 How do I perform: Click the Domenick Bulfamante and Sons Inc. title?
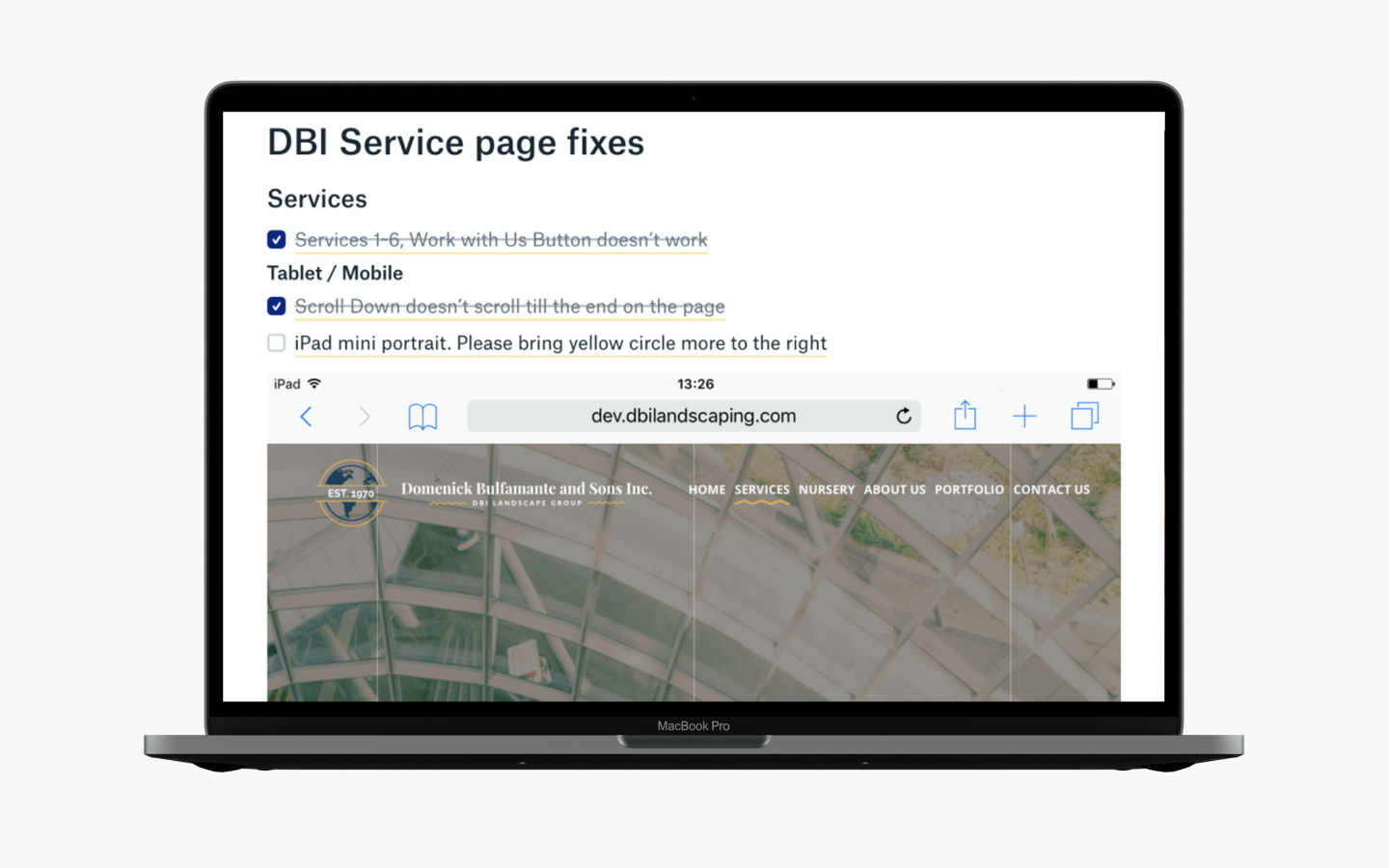coord(527,489)
